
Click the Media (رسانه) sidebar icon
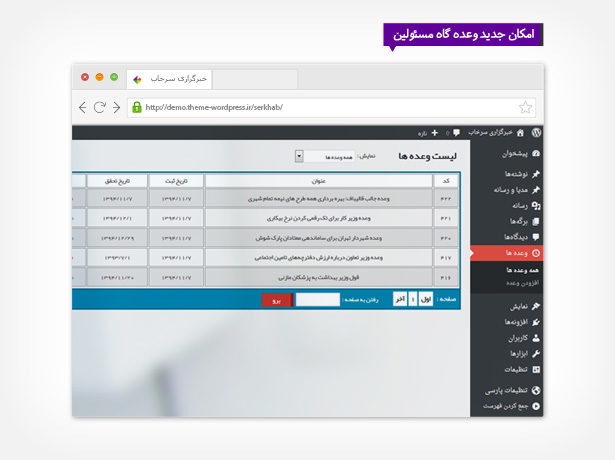pyautogui.click(x=536, y=204)
